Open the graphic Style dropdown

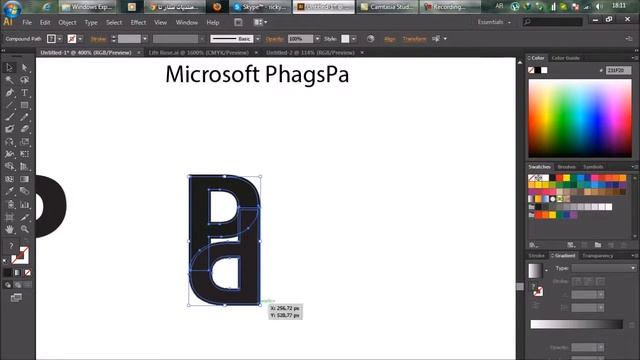(x=353, y=39)
